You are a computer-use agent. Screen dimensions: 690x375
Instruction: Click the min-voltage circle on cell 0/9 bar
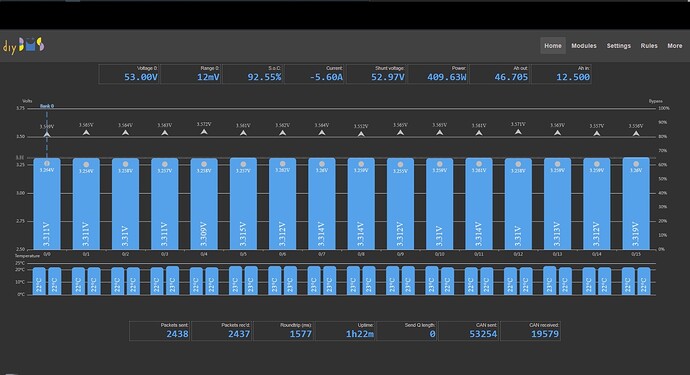click(x=400, y=165)
